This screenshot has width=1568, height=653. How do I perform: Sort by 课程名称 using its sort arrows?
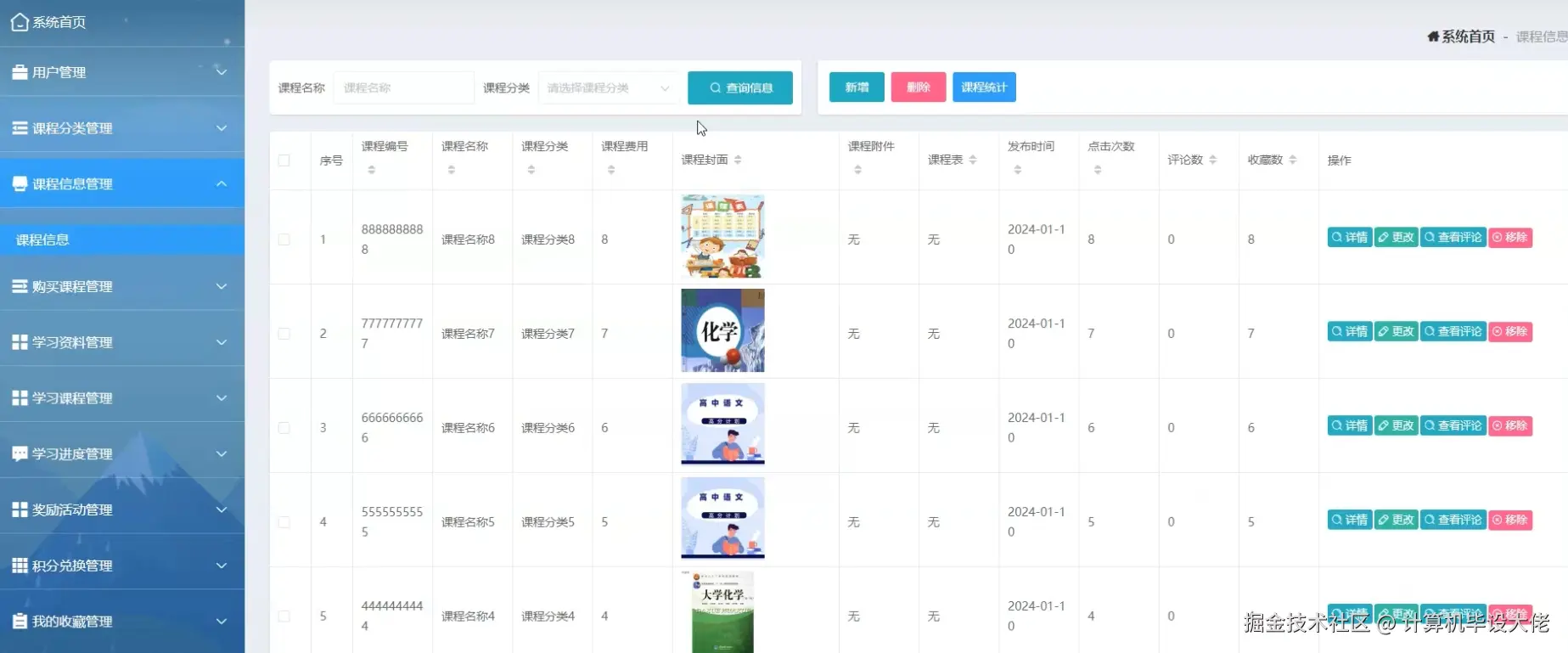click(451, 170)
